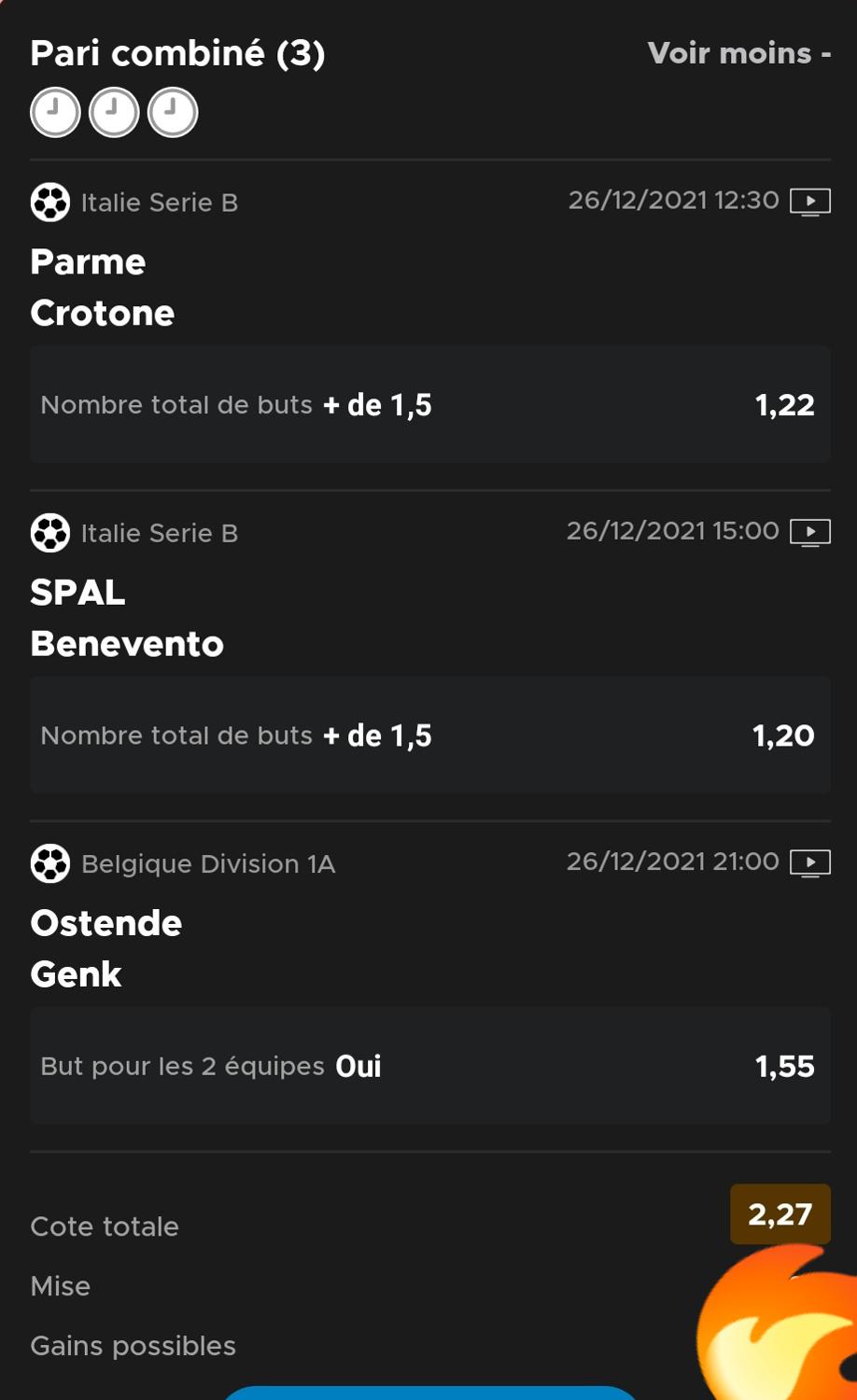
Task: Click the total odds 2,27 badge
Action: (780, 1214)
